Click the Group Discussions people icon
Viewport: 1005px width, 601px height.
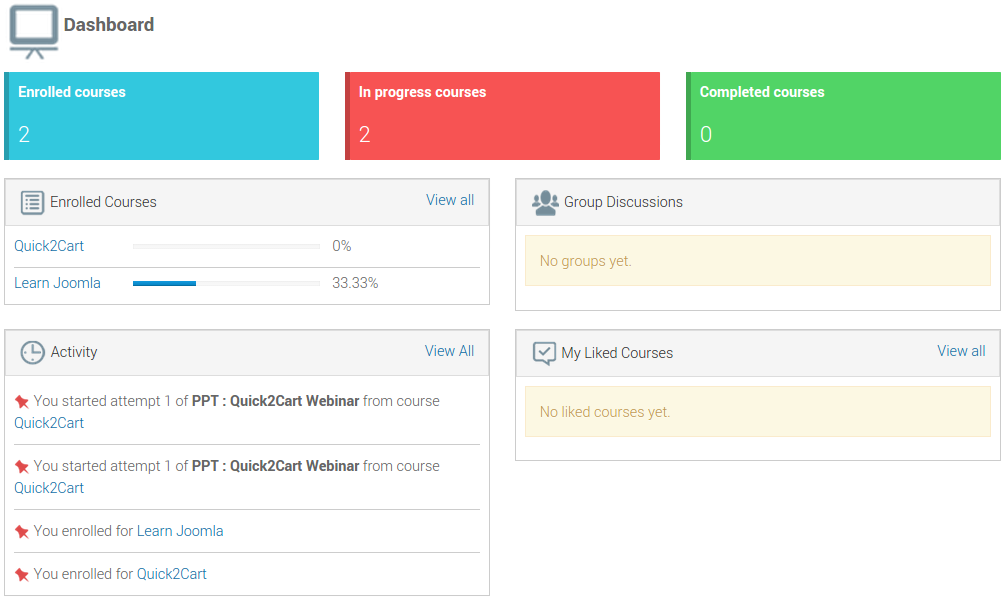545,202
